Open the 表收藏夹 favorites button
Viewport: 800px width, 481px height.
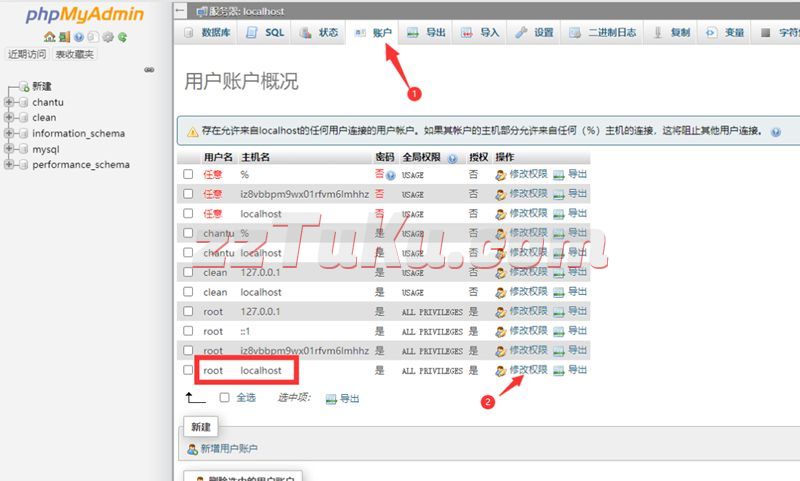(x=74, y=54)
